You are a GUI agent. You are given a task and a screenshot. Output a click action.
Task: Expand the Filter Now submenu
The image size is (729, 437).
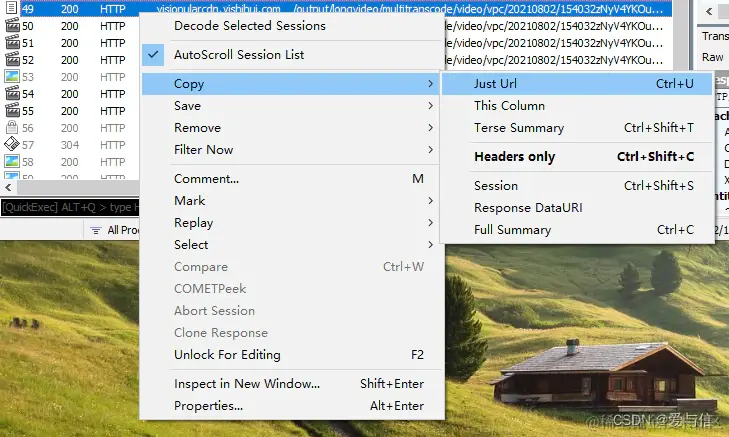coord(291,150)
